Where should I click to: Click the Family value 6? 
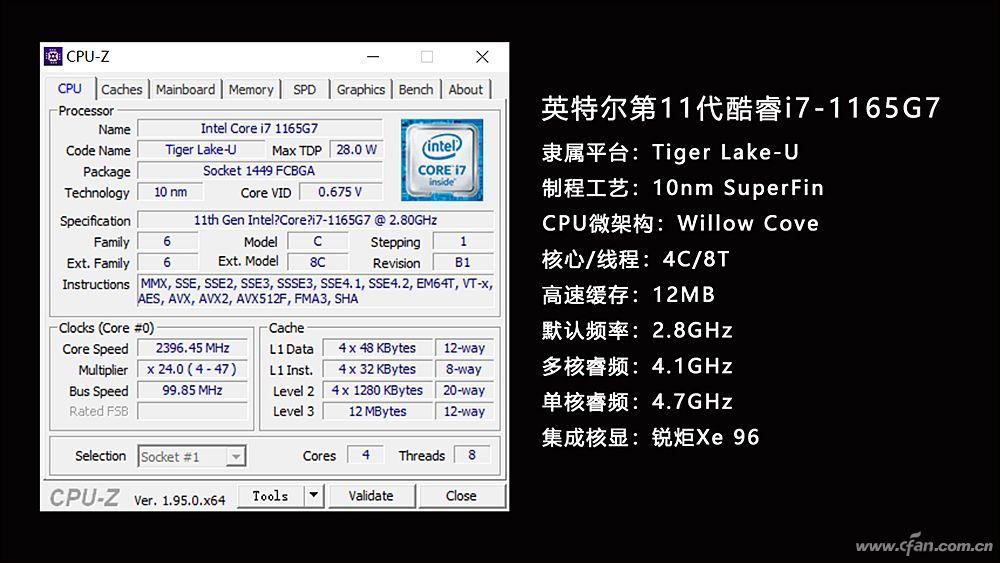point(167,241)
